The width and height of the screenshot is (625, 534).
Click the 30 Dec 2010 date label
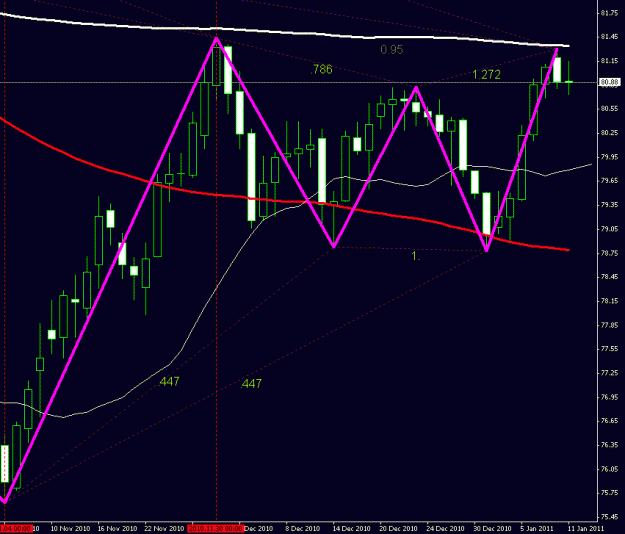(x=493, y=529)
